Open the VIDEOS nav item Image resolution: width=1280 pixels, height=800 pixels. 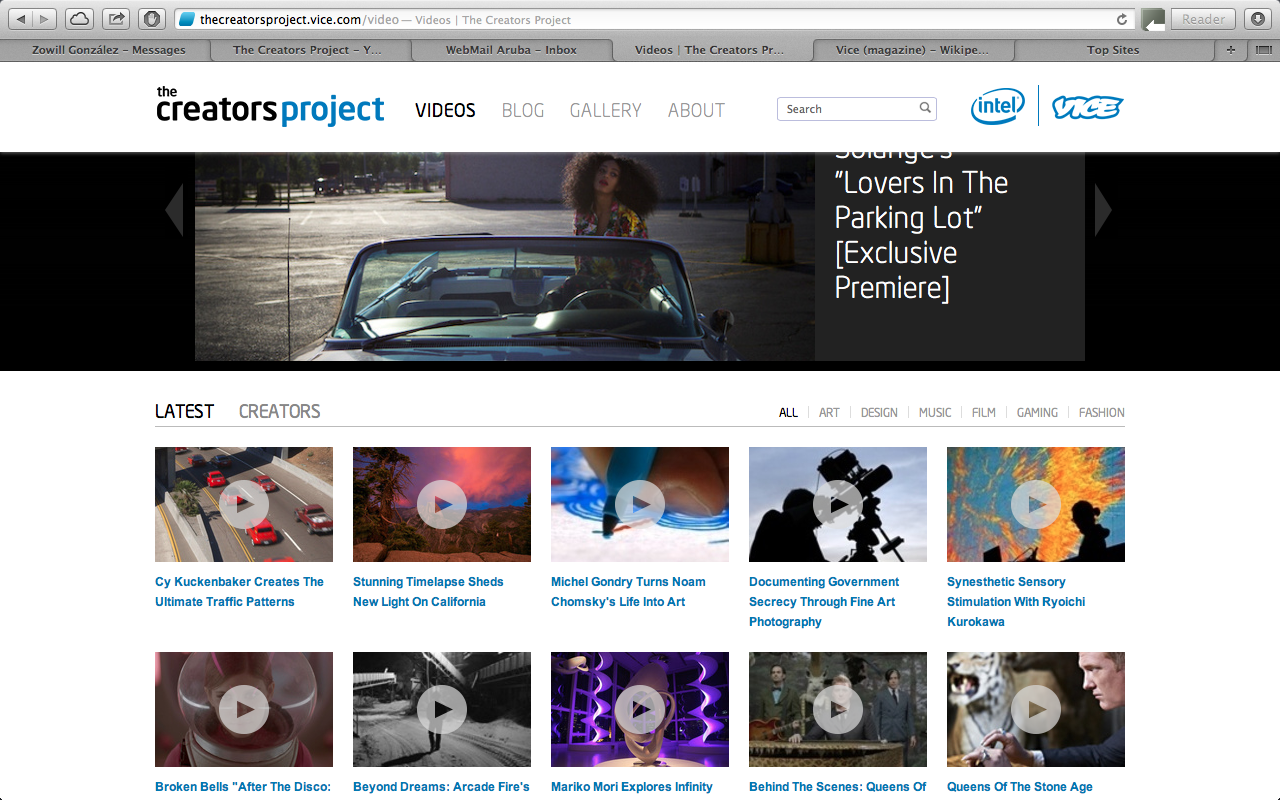[x=445, y=110]
